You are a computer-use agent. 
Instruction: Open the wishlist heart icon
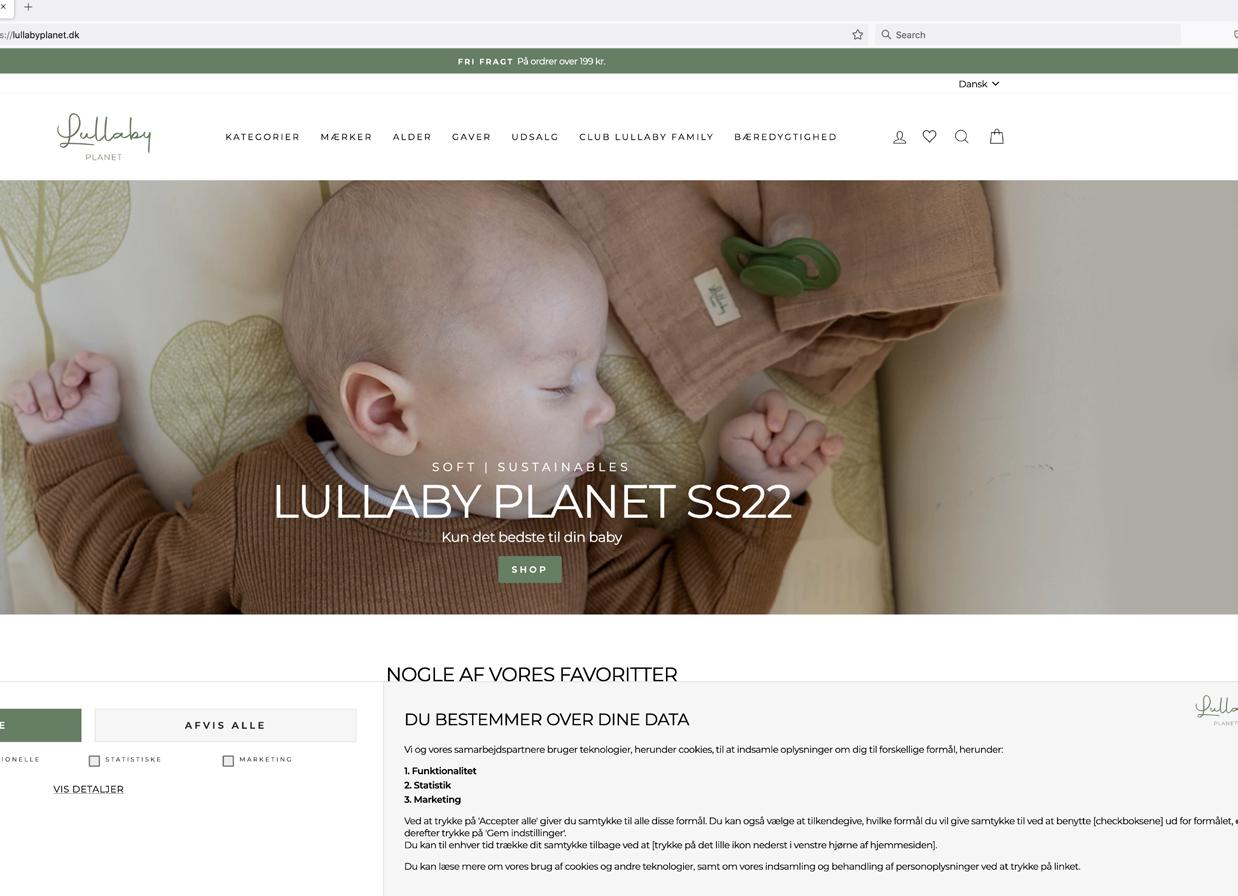pyautogui.click(x=929, y=136)
